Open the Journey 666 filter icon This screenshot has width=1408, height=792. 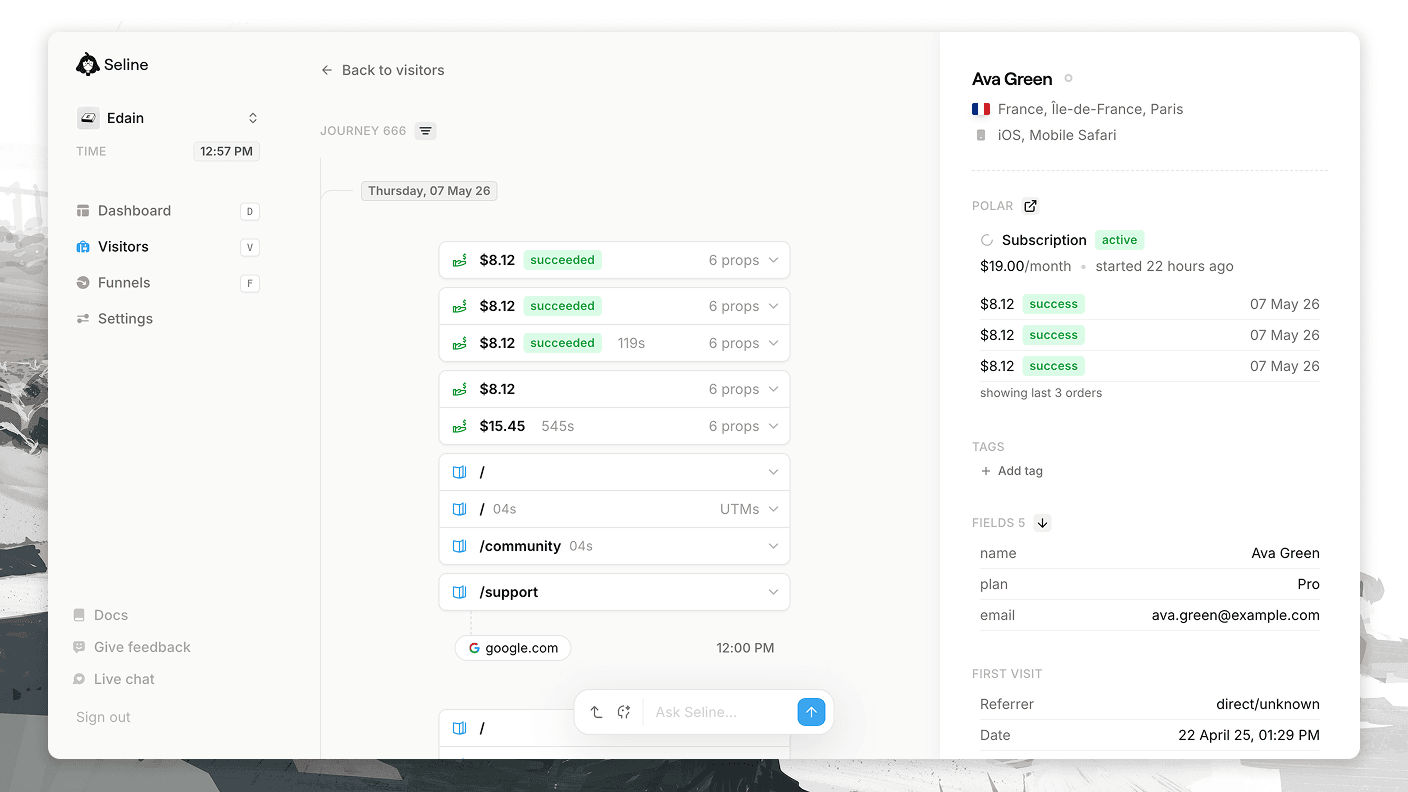[x=426, y=131]
